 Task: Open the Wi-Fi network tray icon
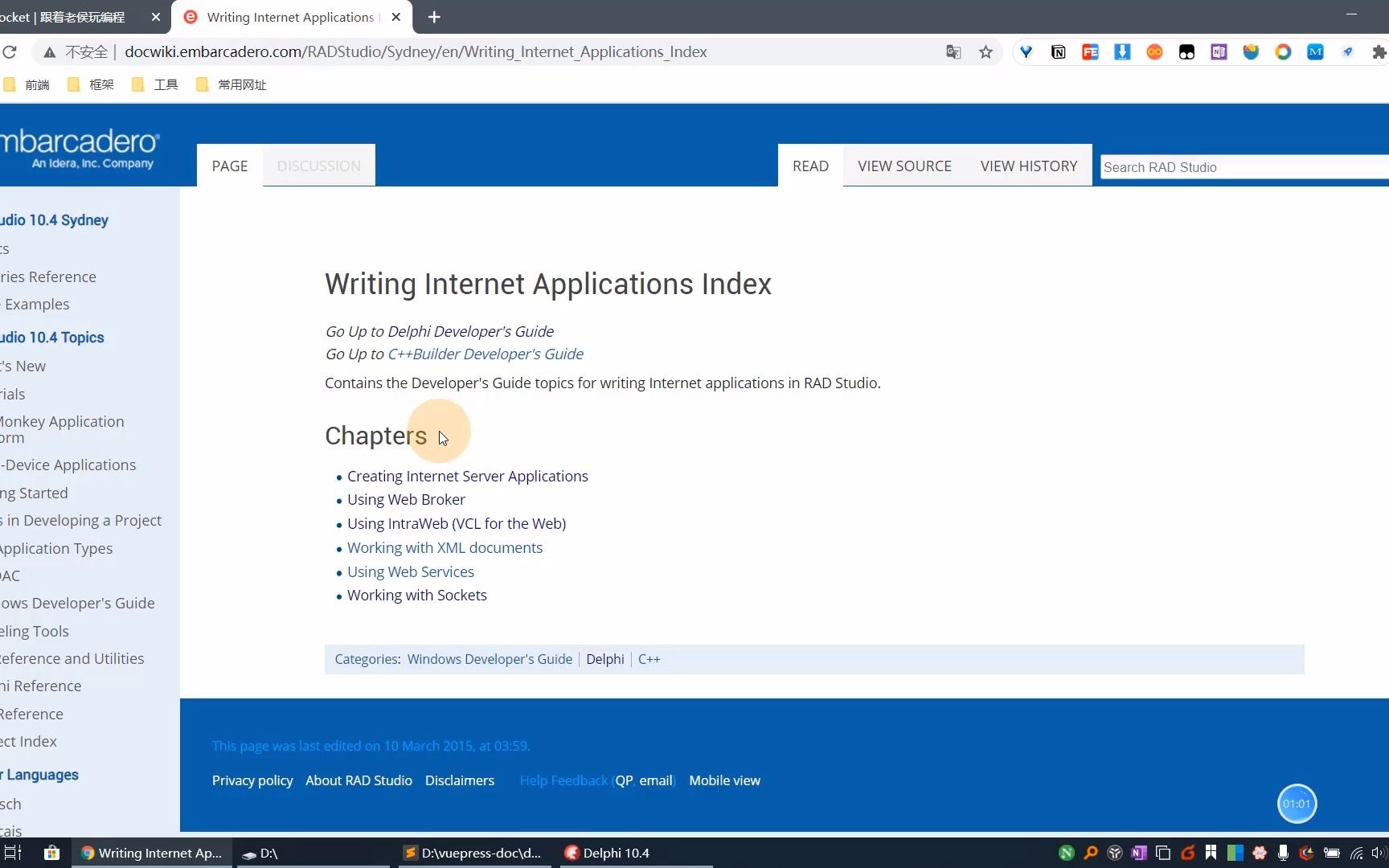point(1355,853)
